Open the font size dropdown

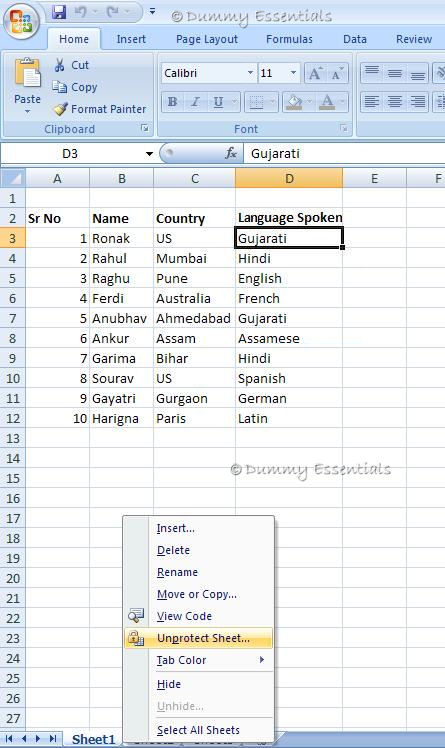[x=293, y=73]
